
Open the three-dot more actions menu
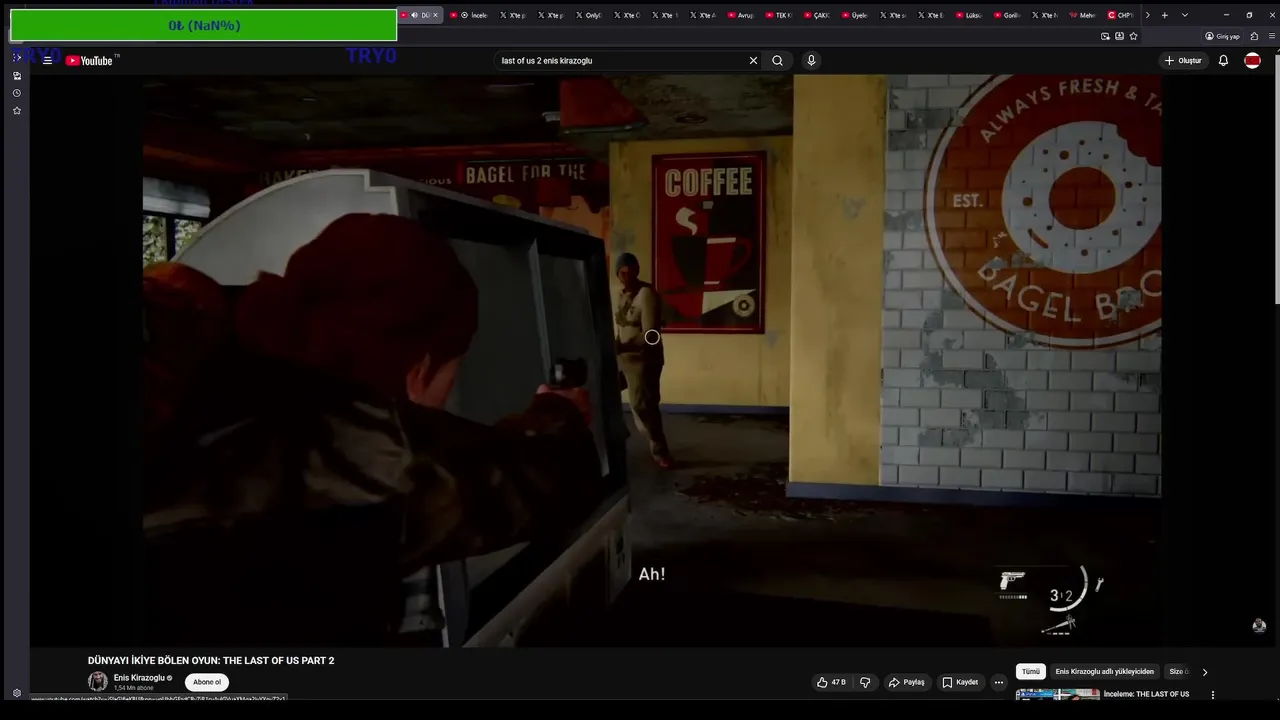(x=998, y=682)
